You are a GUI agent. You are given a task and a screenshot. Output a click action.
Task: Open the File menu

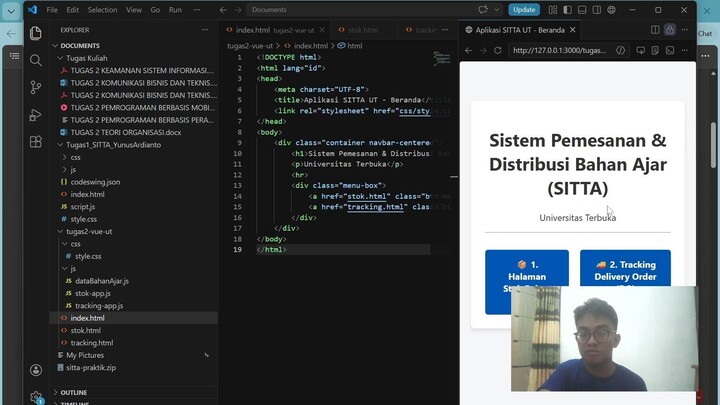52,10
